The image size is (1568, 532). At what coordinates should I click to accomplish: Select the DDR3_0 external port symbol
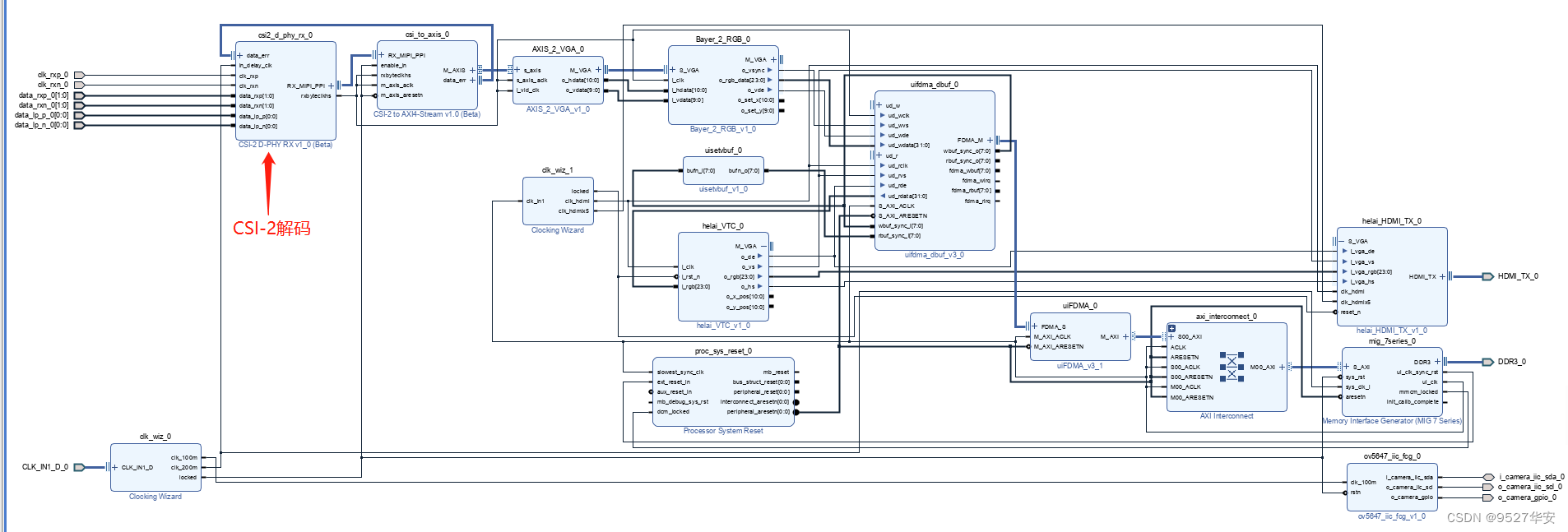pyautogui.click(x=1487, y=362)
